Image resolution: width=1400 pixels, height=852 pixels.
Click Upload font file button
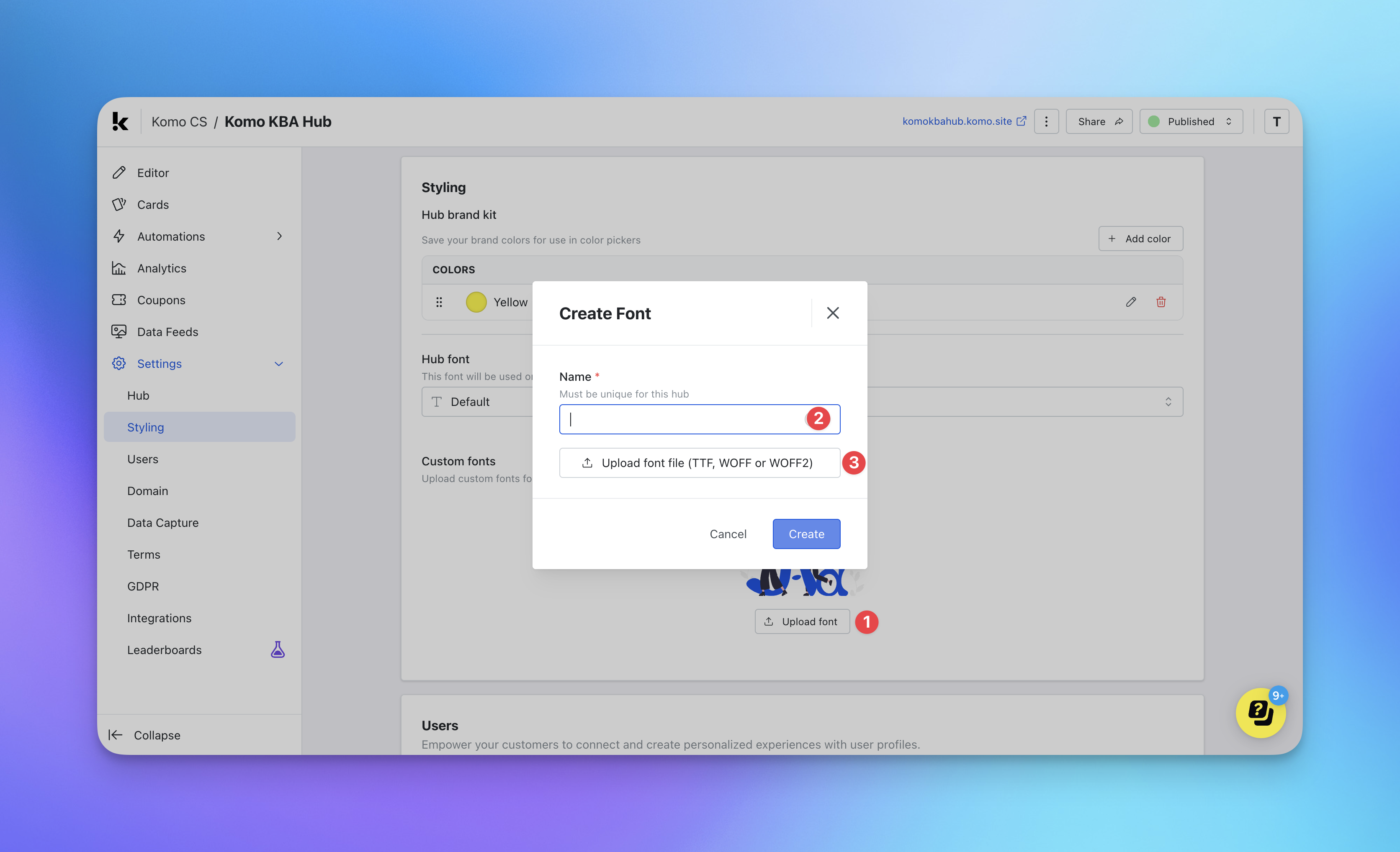point(699,463)
